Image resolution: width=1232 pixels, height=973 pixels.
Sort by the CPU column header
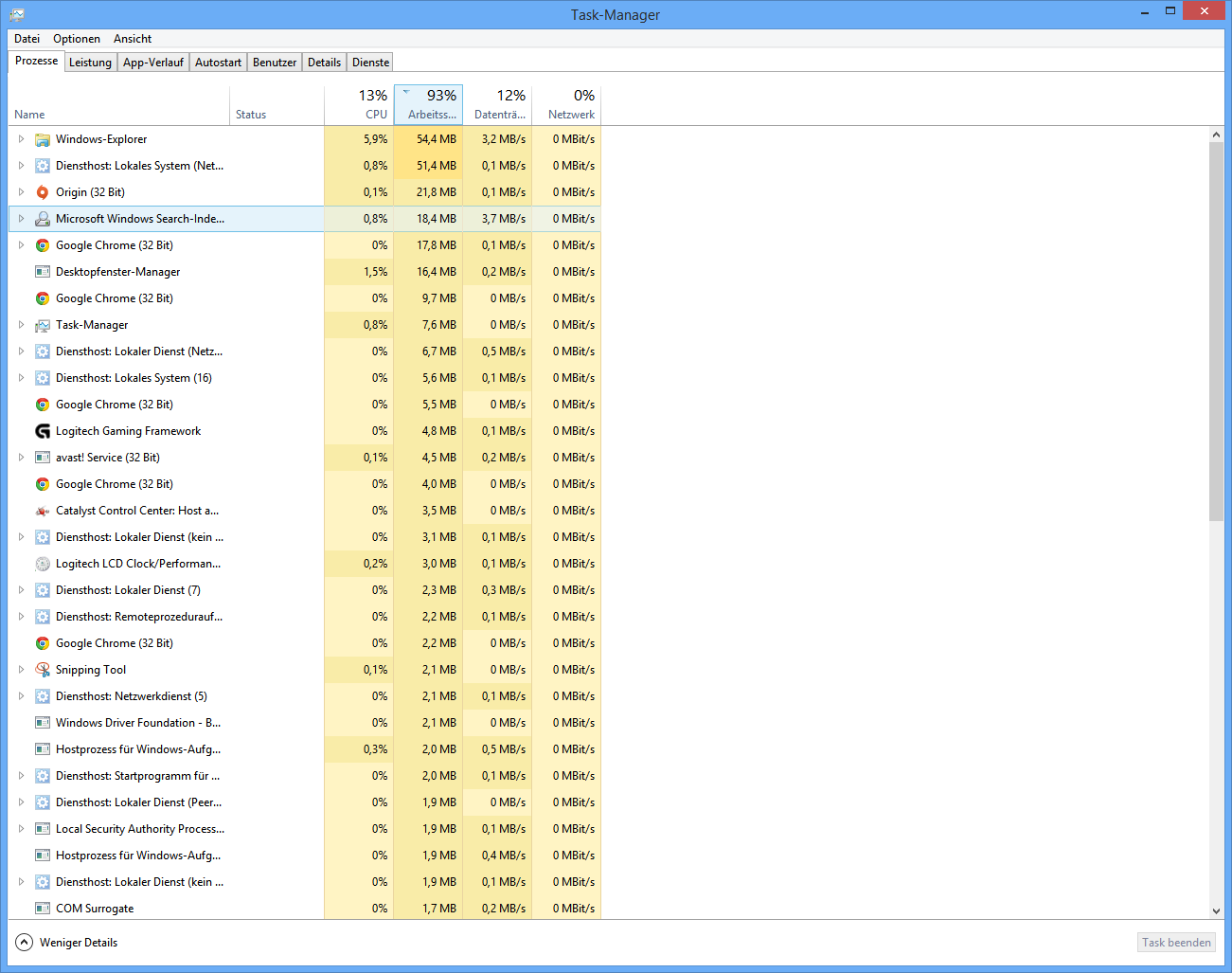359,105
